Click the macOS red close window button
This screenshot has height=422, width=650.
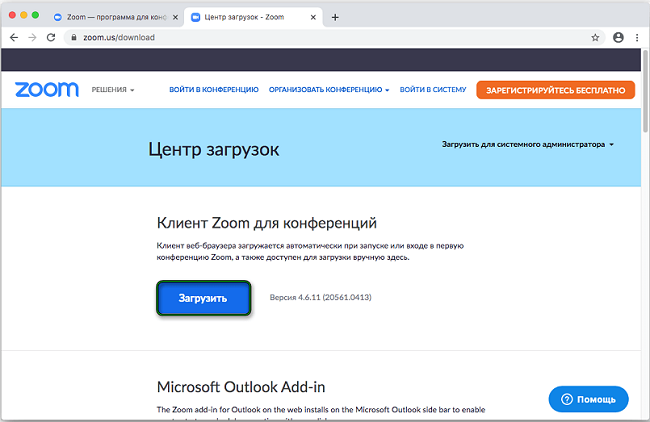12,15
